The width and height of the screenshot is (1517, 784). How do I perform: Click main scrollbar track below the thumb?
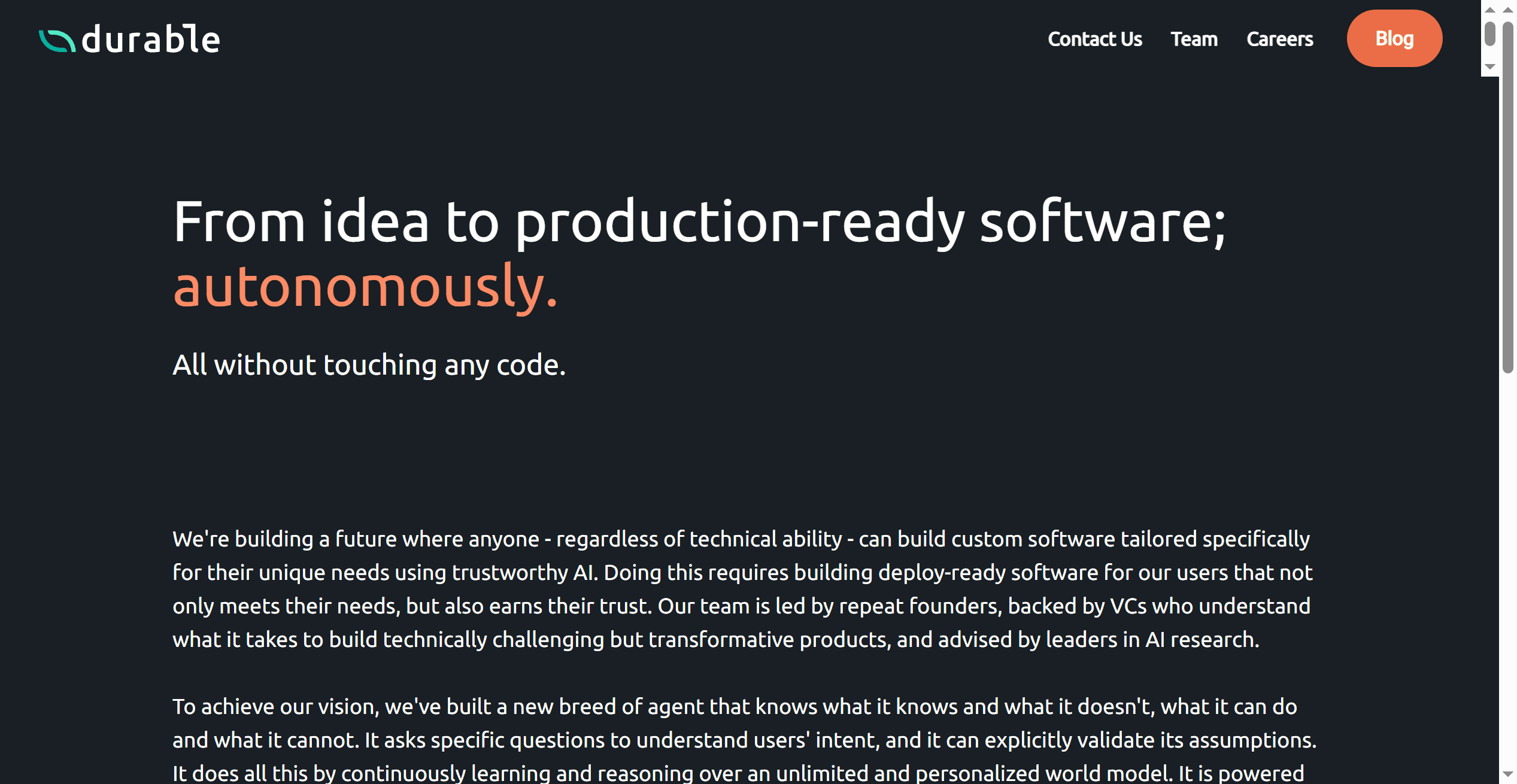1508,569
